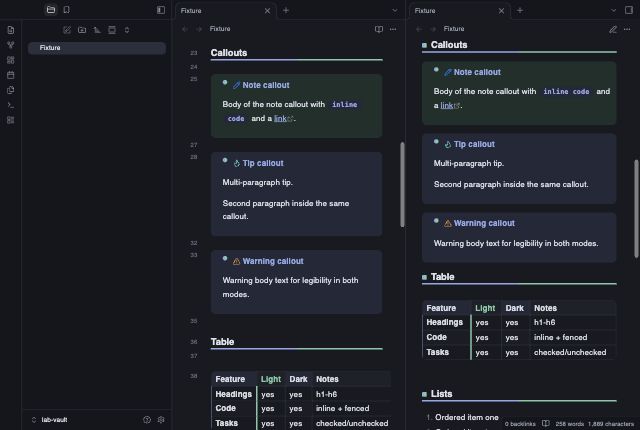Click the Lists heading in the right pane
This screenshot has height=430, width=640.
click(441, 394)
